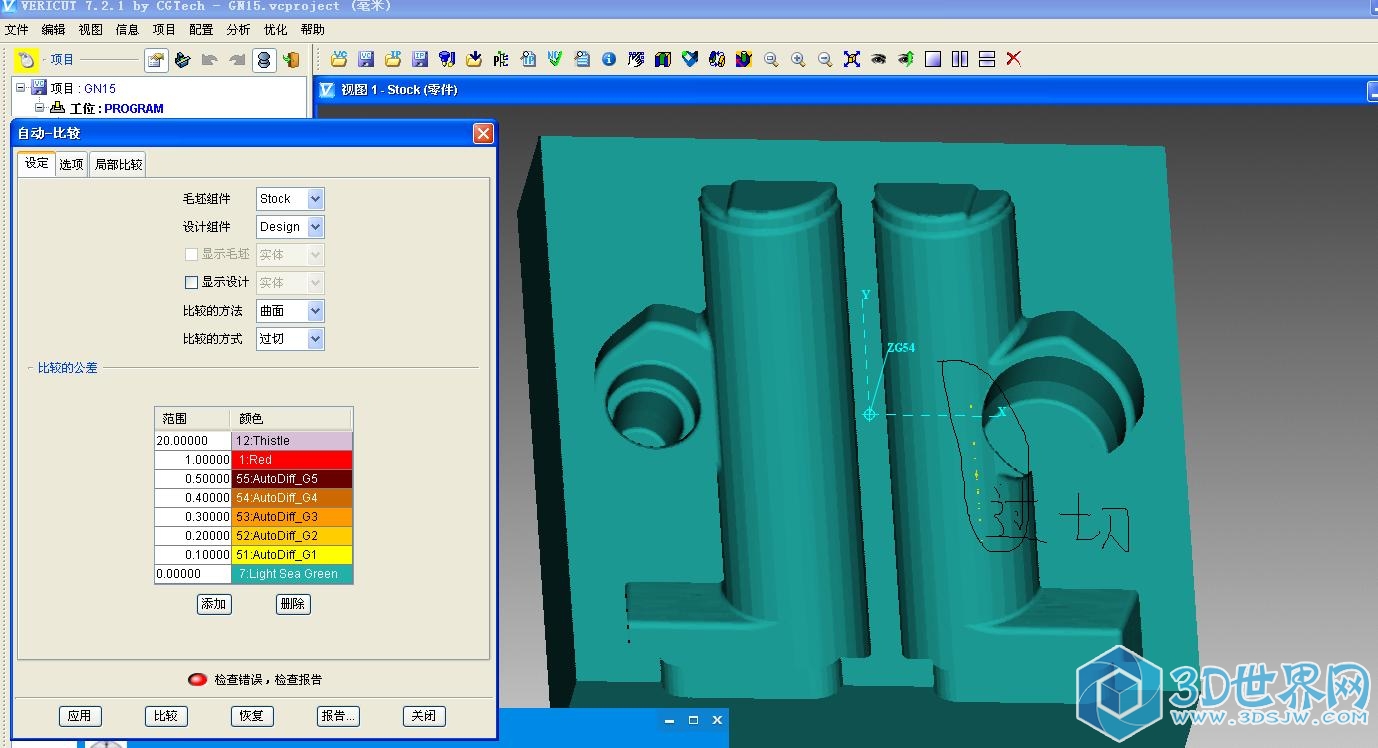
Task: Open a VERICUT project file
Action: click(x=339, y=59)
